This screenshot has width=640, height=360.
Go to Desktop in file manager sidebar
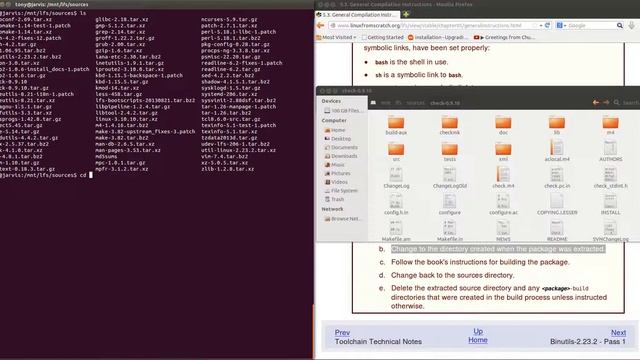click(337, 139)
